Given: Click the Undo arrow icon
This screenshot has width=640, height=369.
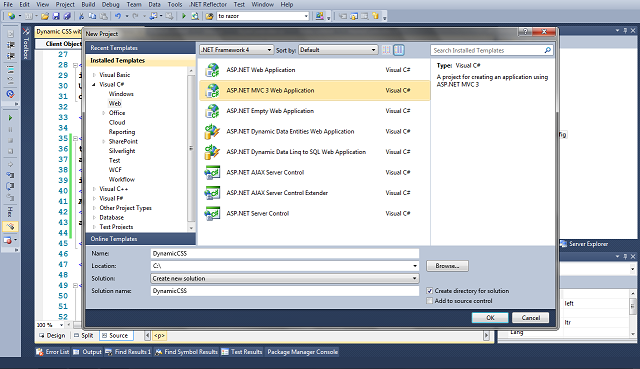Looking at the screenshot, I should [x=118, y=16].
